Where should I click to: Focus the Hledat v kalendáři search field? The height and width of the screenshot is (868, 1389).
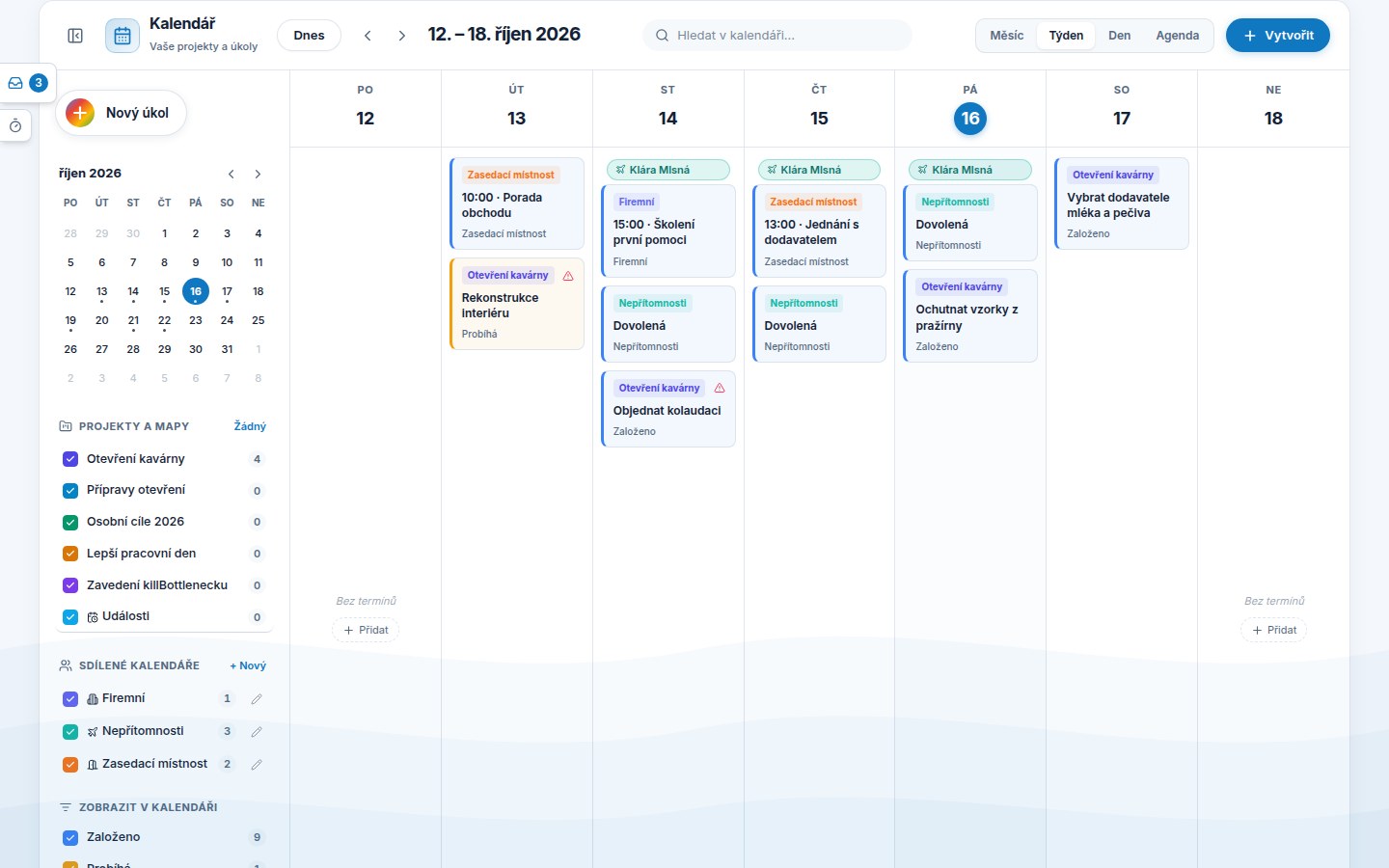click(777, 36)
